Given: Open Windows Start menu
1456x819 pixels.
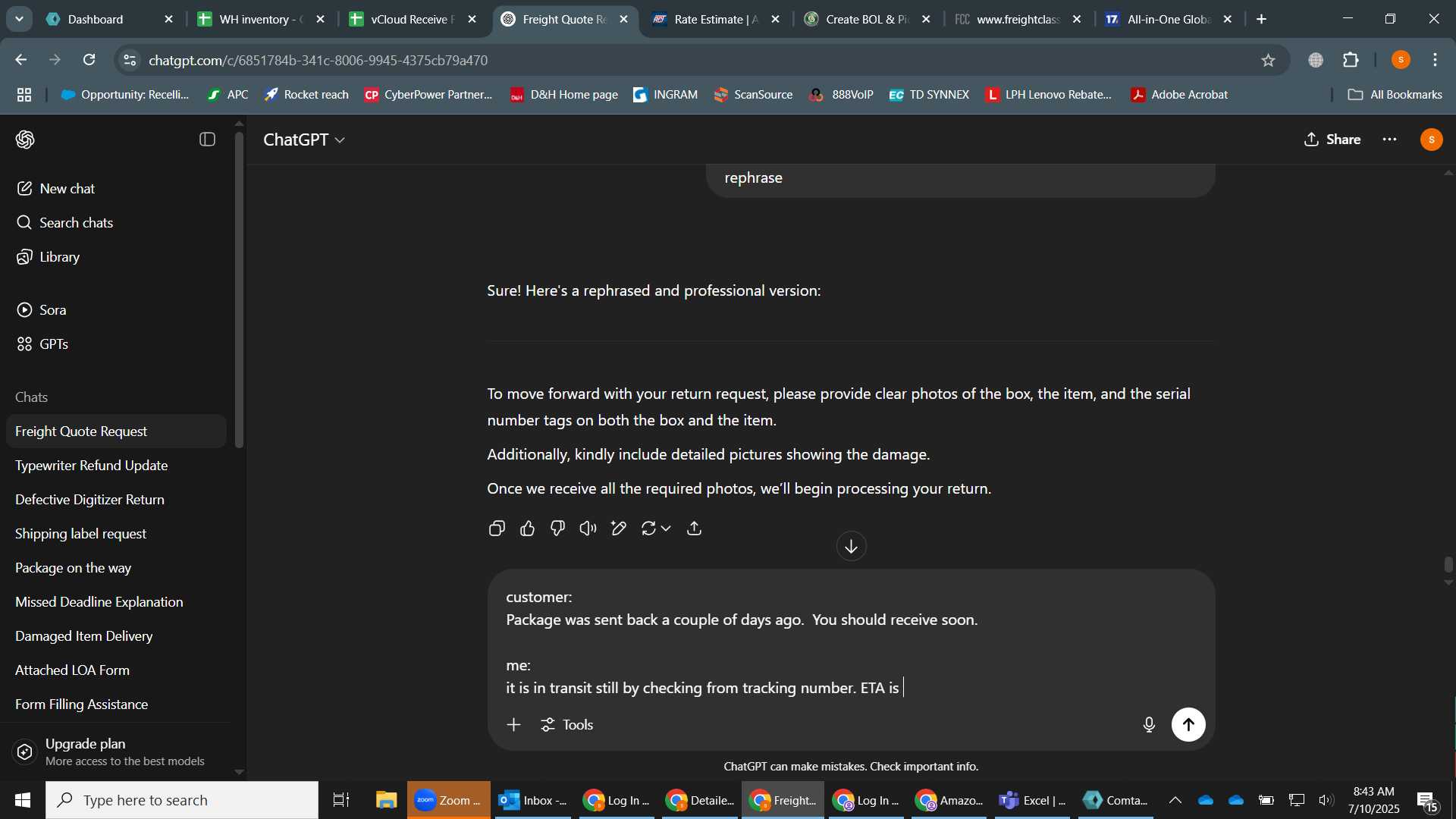Looking at the screenshot, I should click(23, 800).
